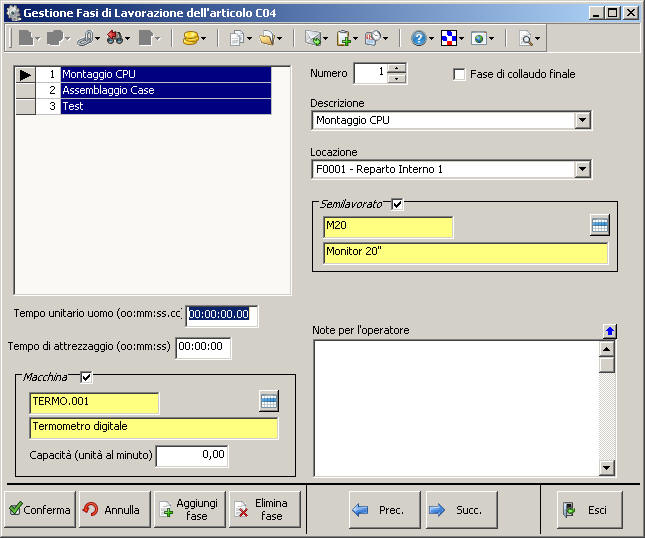Open the yellow folder toolbar dropdown arrow
The image size is (645, 538).
click(x=279, y=39)
